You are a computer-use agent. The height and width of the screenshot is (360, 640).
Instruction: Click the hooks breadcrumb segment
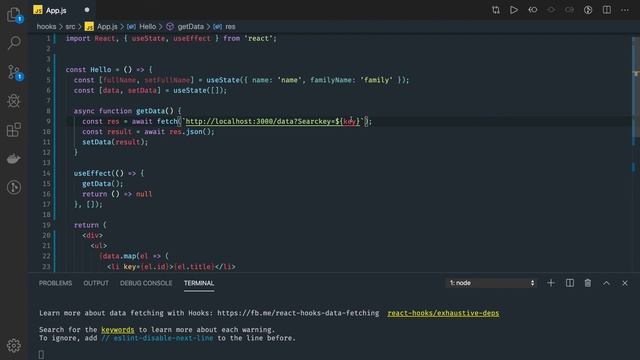pyautogui.click(x=47, y=27)
